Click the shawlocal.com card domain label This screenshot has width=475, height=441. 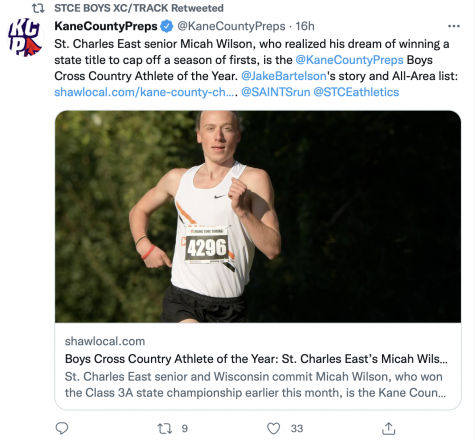click(x=105, y=341)
